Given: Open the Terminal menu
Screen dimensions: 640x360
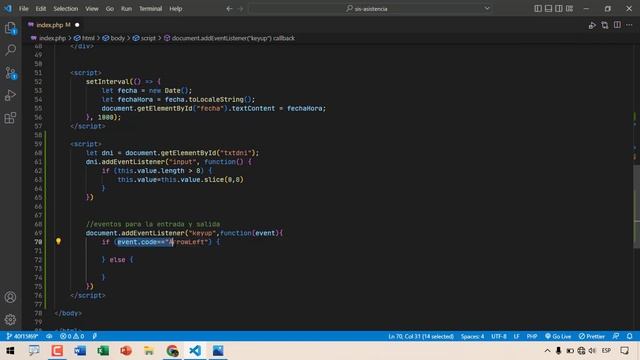Looking at the screenshot, I should (x=150, y=9).
